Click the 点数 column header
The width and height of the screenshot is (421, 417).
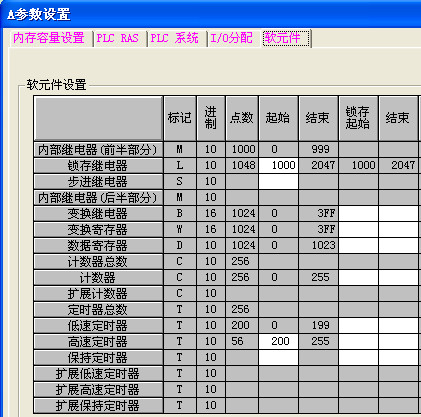coord(242,118)
